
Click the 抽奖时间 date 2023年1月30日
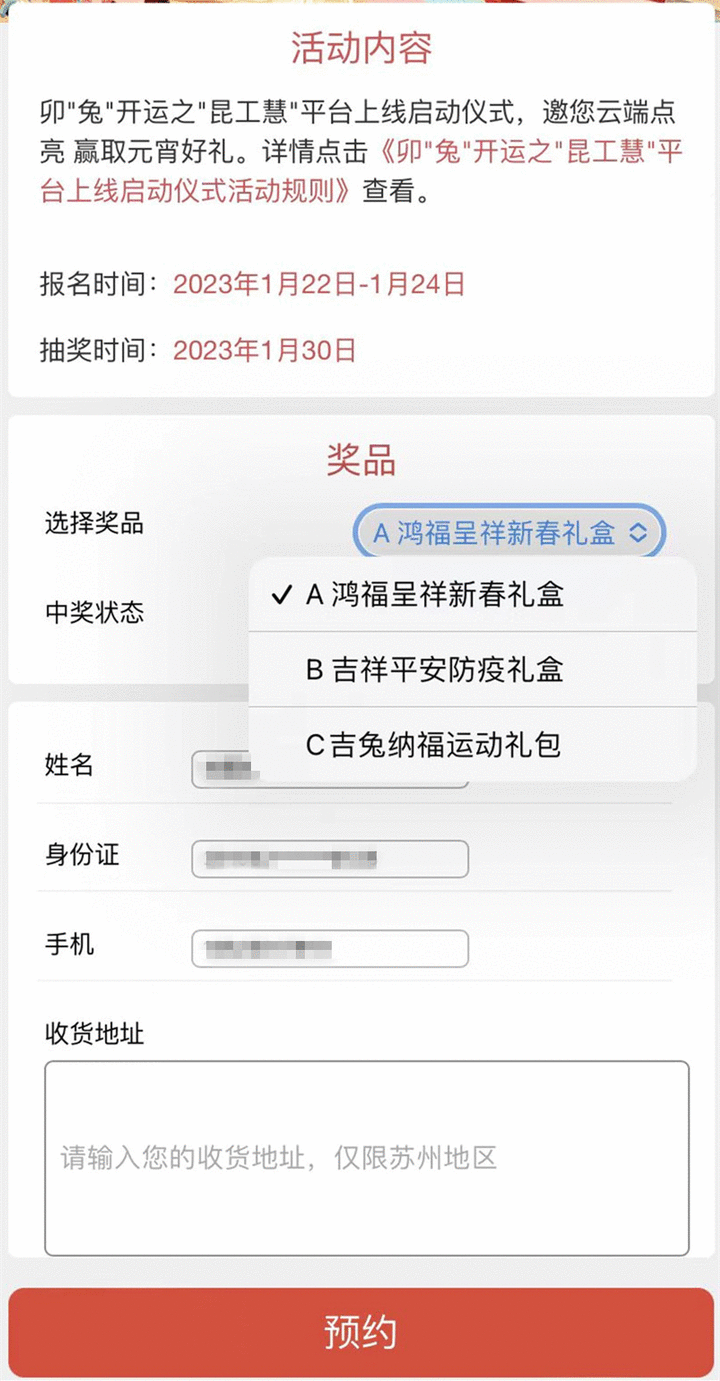click(265, 350)
